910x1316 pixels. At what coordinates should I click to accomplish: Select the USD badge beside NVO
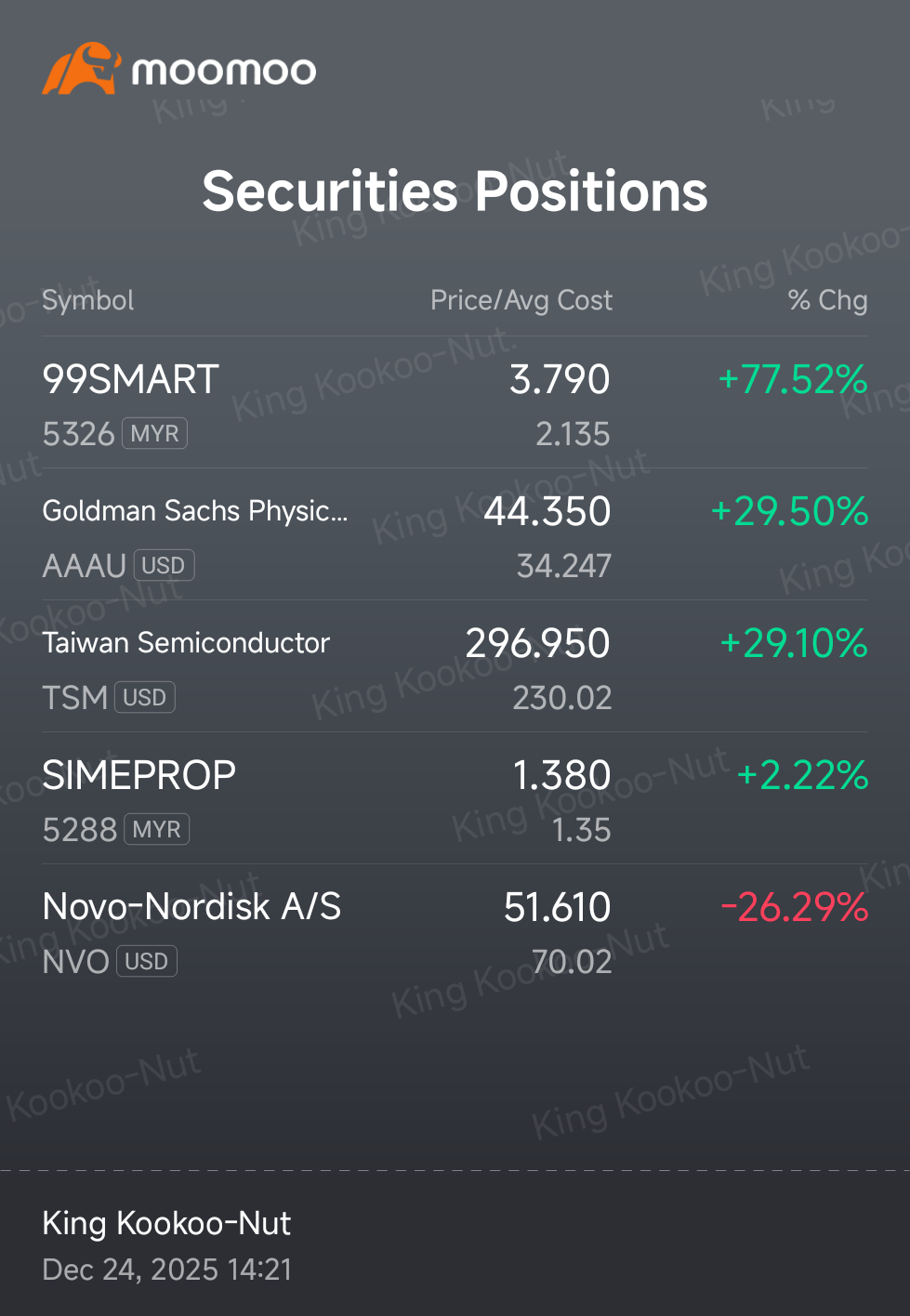coord(147,961)
